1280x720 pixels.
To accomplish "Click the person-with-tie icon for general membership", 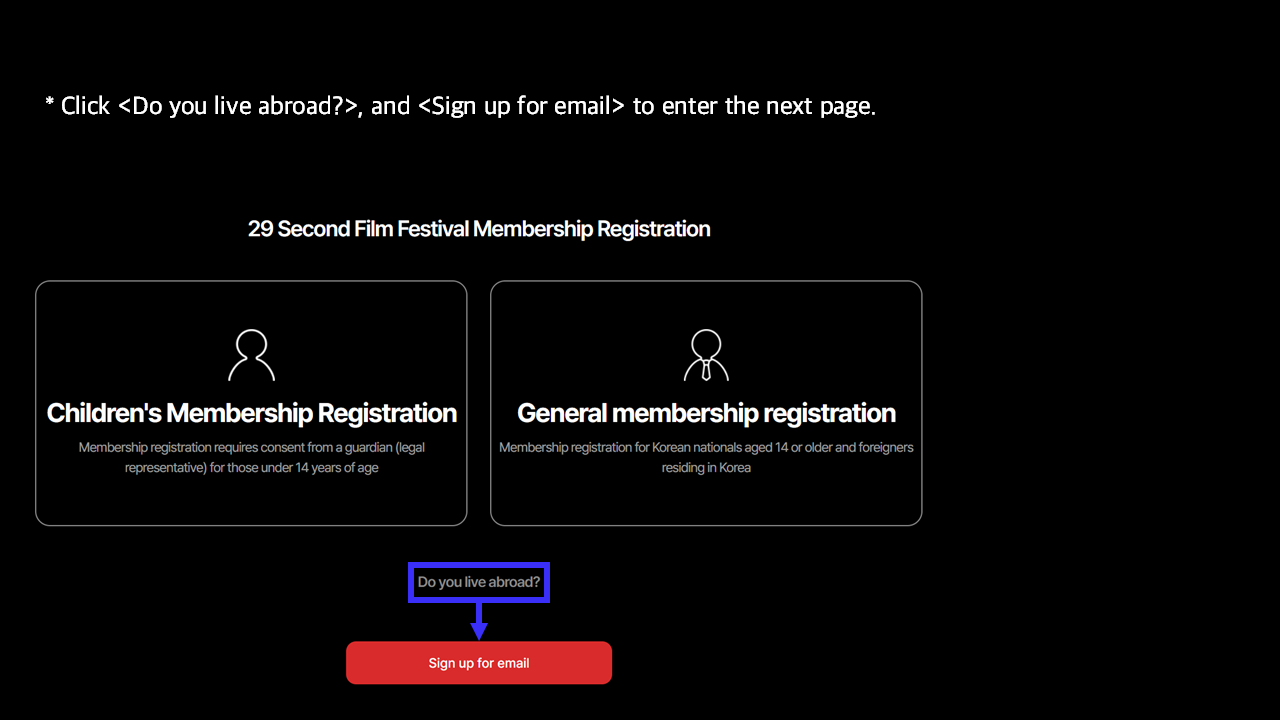I will tap(706, 355).
